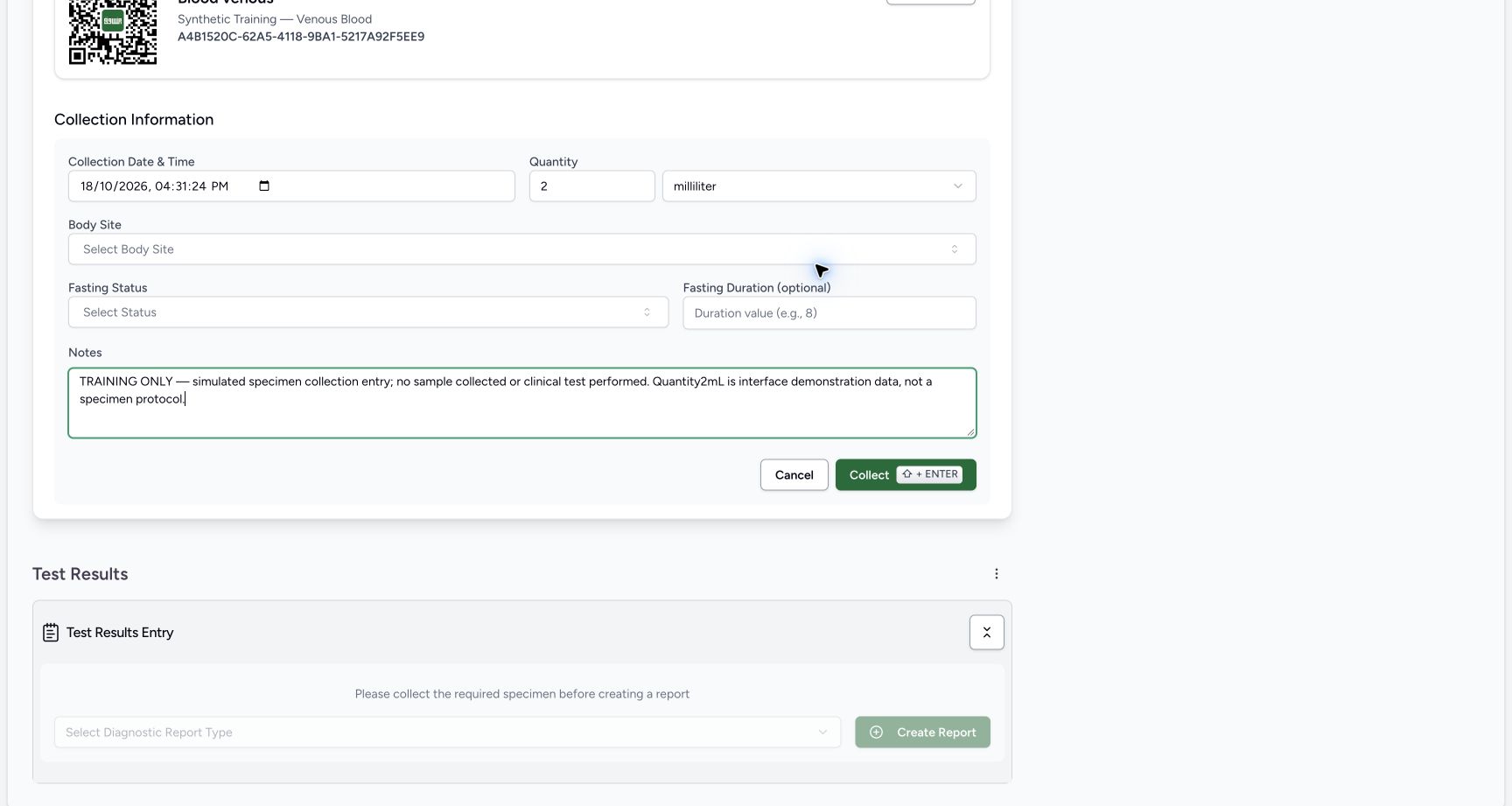Click the Create Report button
This screenshot has height=806, width=1512.
coord(922,732)
